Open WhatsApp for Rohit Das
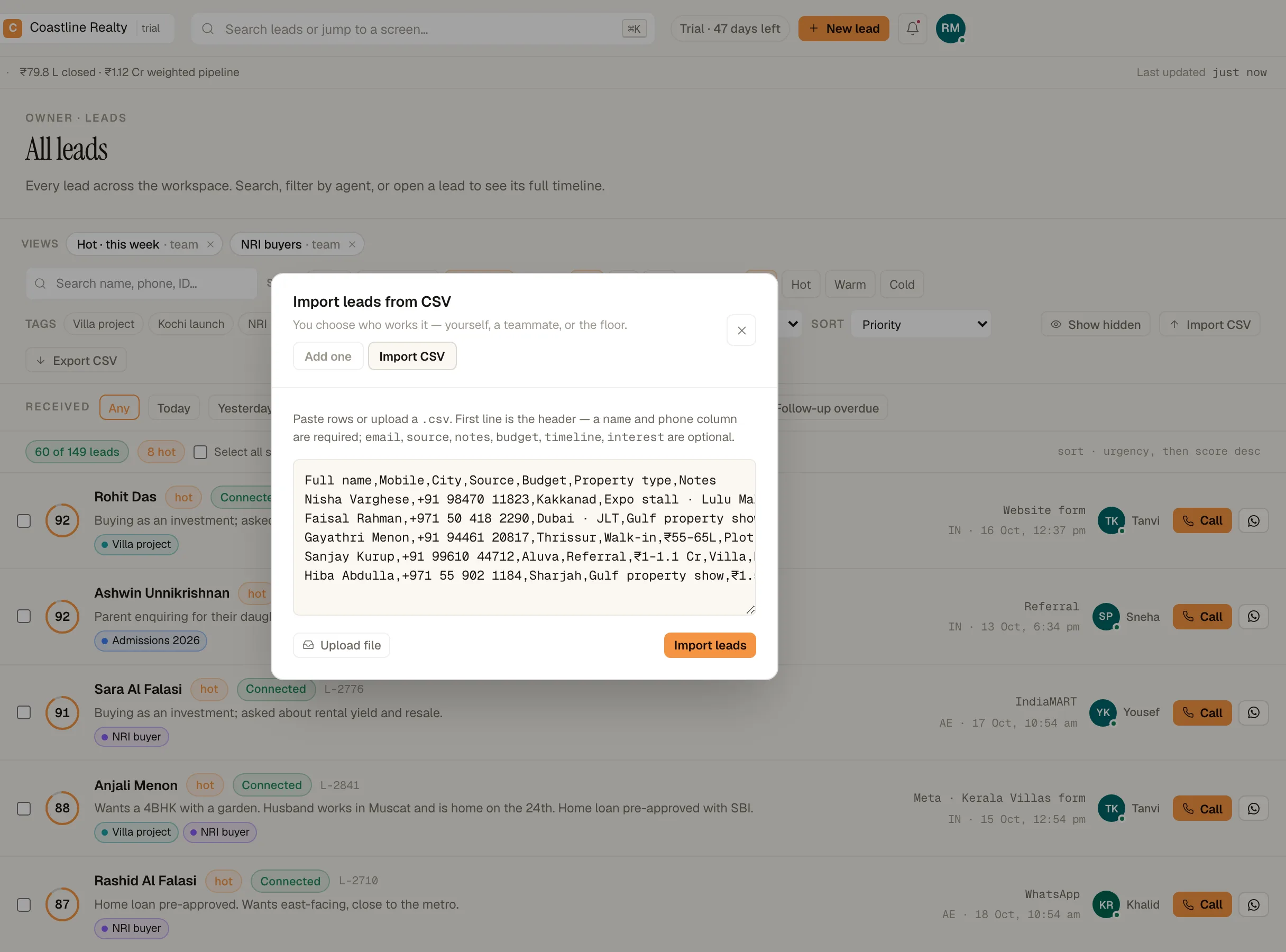Image resolution: width=1286 pixels, height=952 pixels. coord(1254,520)
